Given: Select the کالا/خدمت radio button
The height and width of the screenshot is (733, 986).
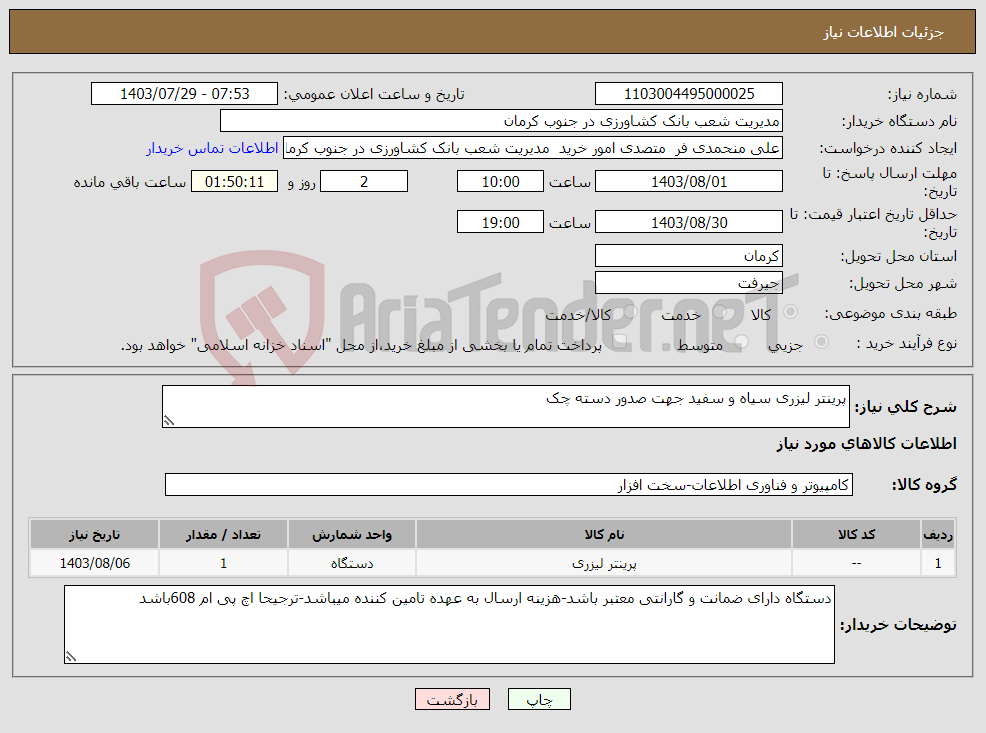Looking at the screenshot, I should coord(631,312).
